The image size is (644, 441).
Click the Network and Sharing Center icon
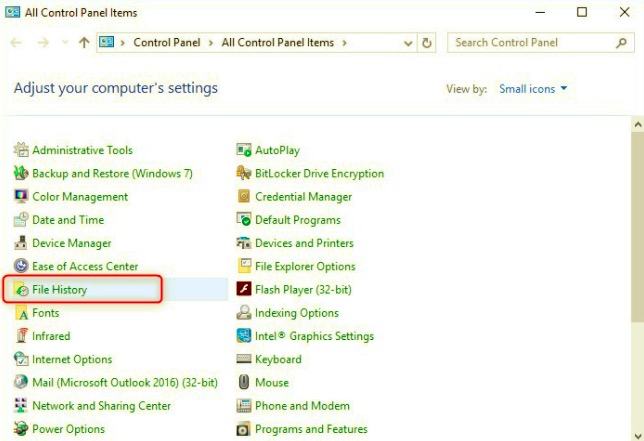click(21, 406)
